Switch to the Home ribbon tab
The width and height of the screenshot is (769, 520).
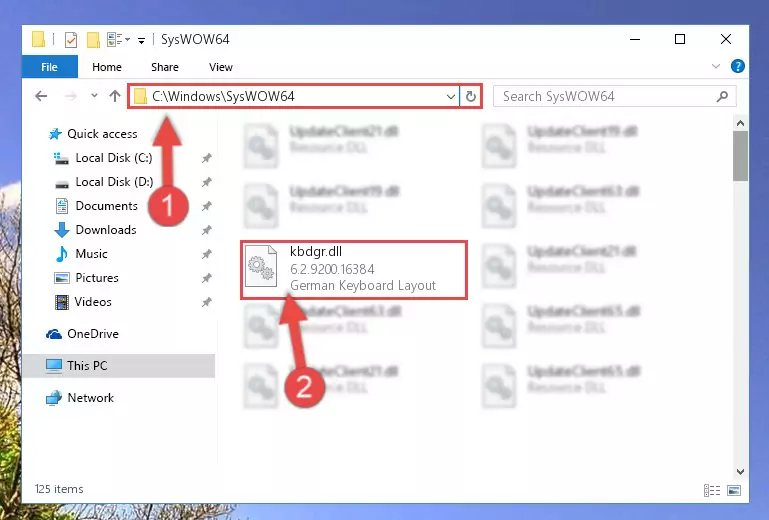[x=106, y=67]
